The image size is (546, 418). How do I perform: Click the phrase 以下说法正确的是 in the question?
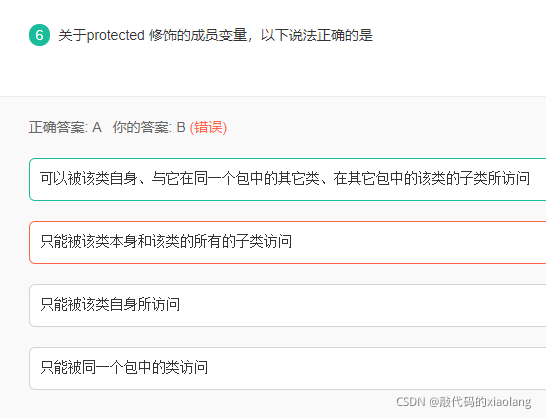[317, 35]
